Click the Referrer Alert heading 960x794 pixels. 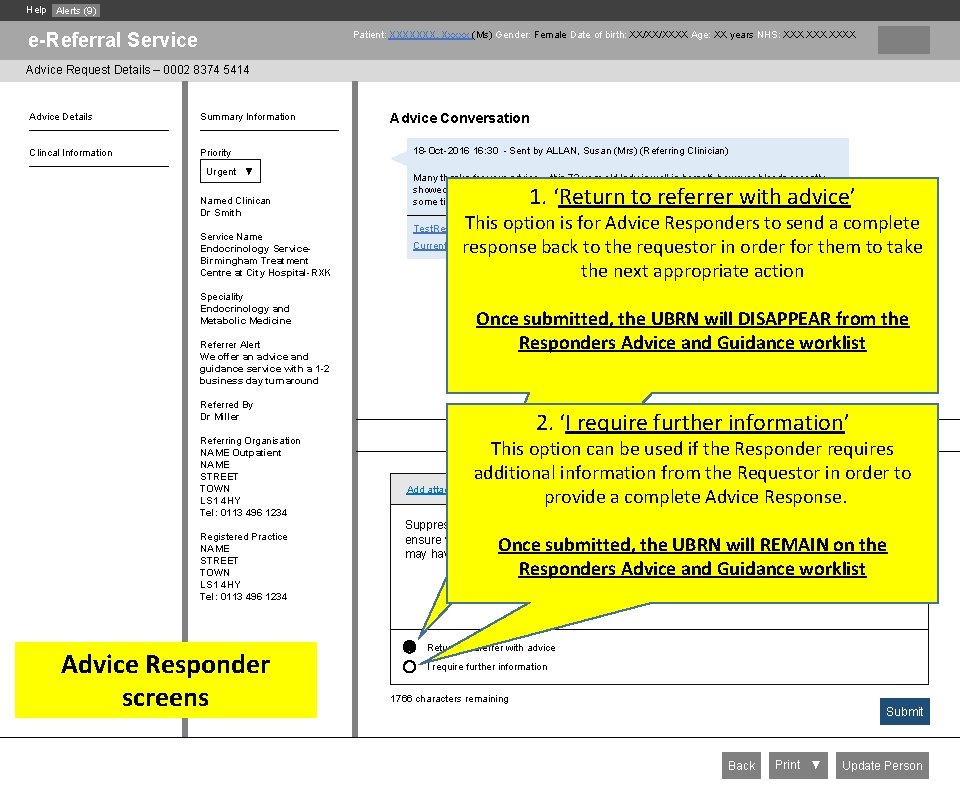pyautogui.click(x=230, y=345)
